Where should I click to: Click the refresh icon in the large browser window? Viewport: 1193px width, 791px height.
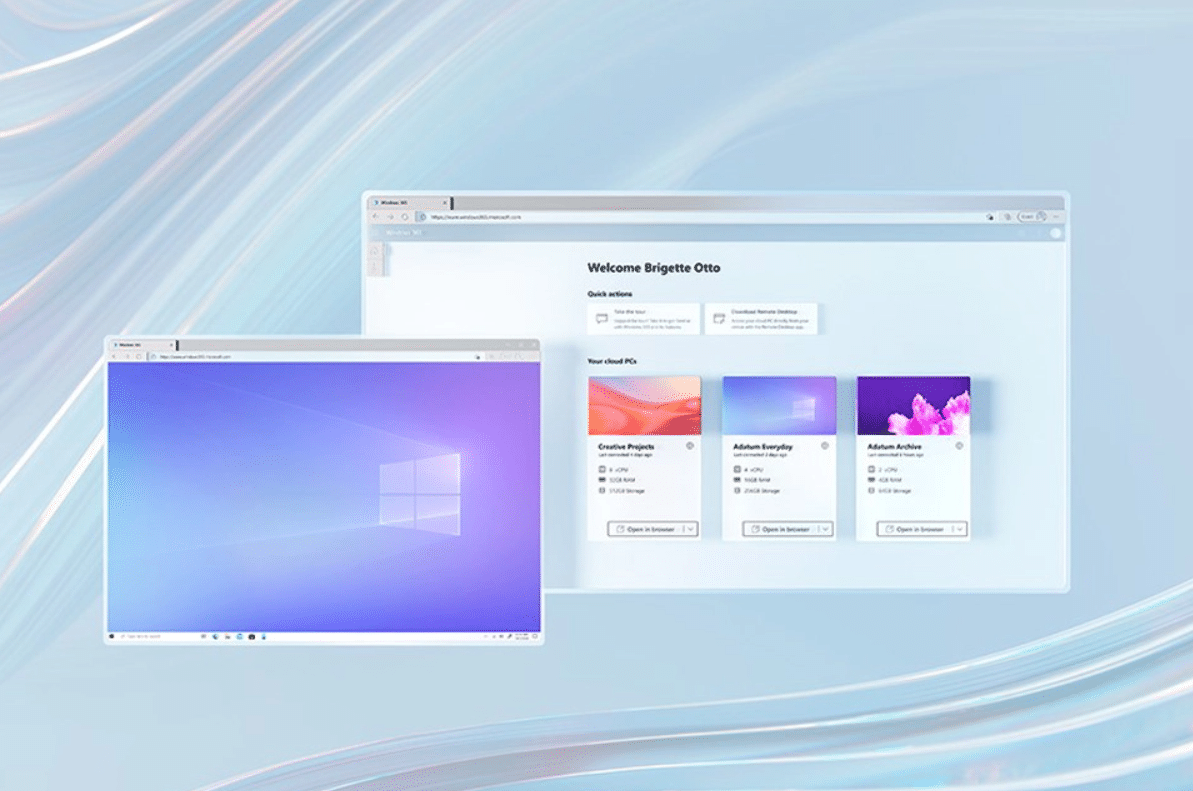[404, 216]
